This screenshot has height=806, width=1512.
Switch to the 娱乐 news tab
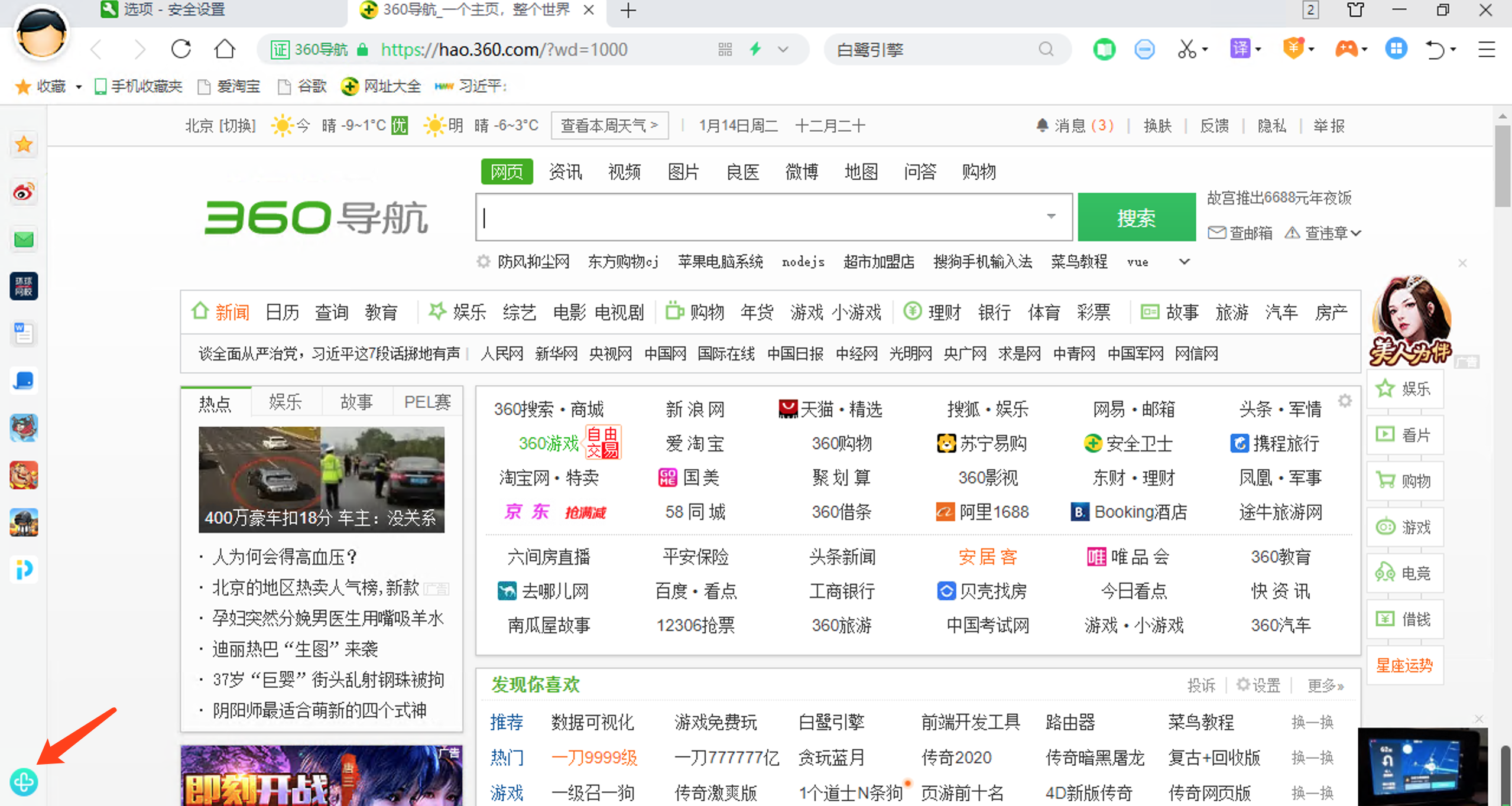coord(286,402)
